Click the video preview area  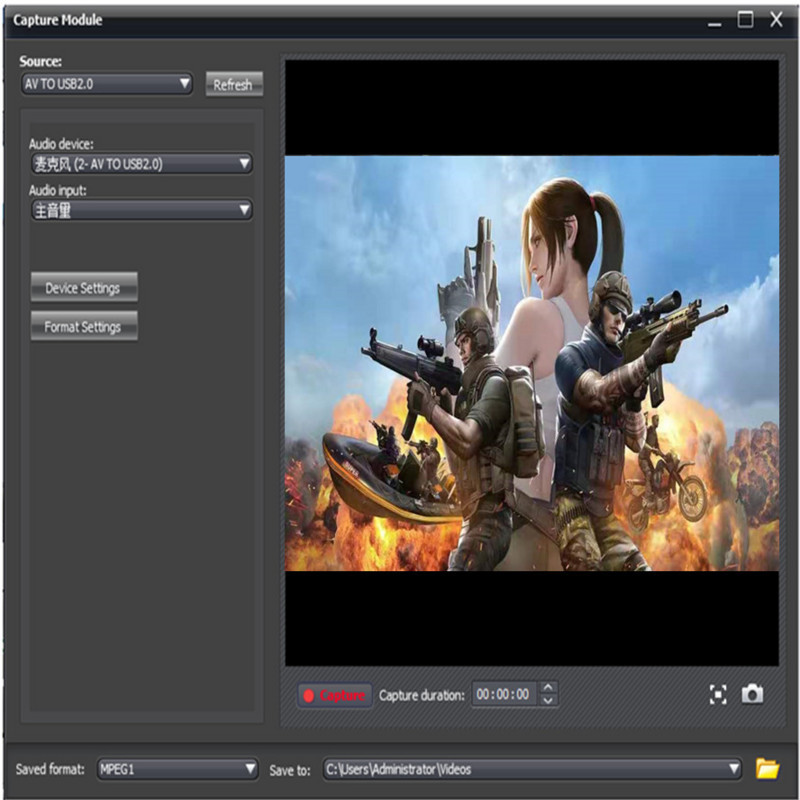531,362
